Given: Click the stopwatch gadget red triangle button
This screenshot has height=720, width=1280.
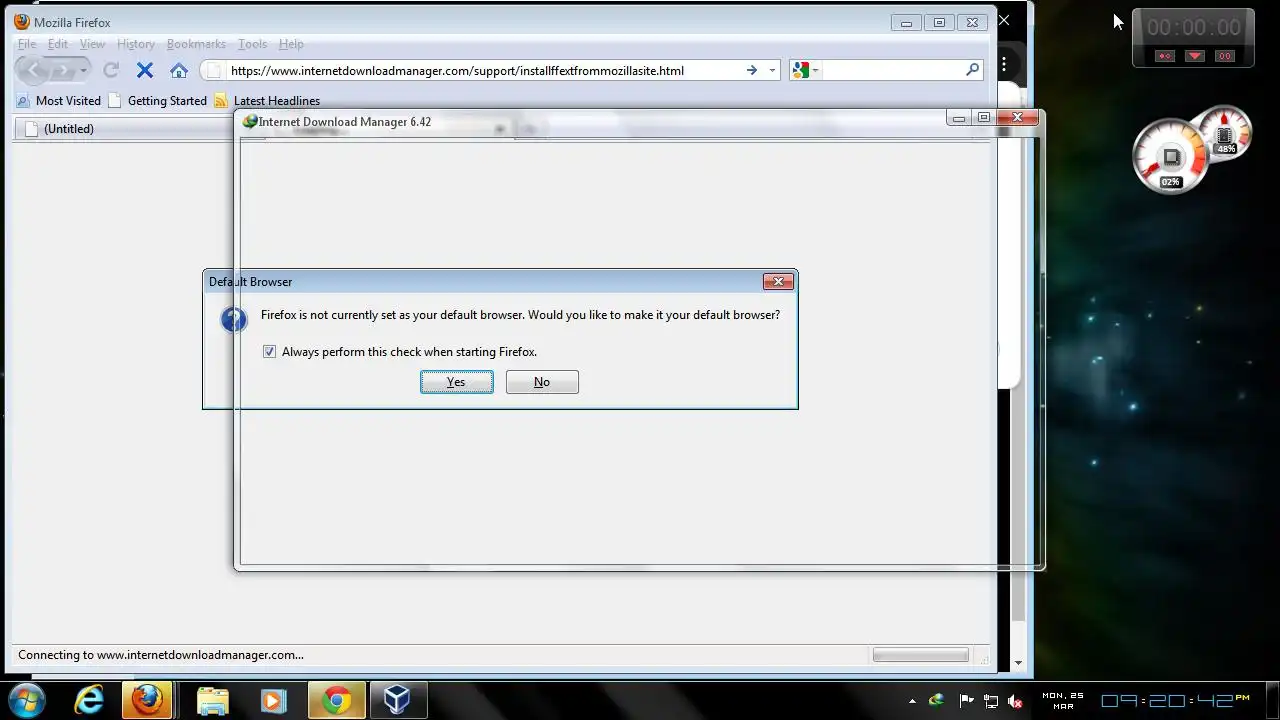Looking at the screenshot, I should tap(1195, 56).
